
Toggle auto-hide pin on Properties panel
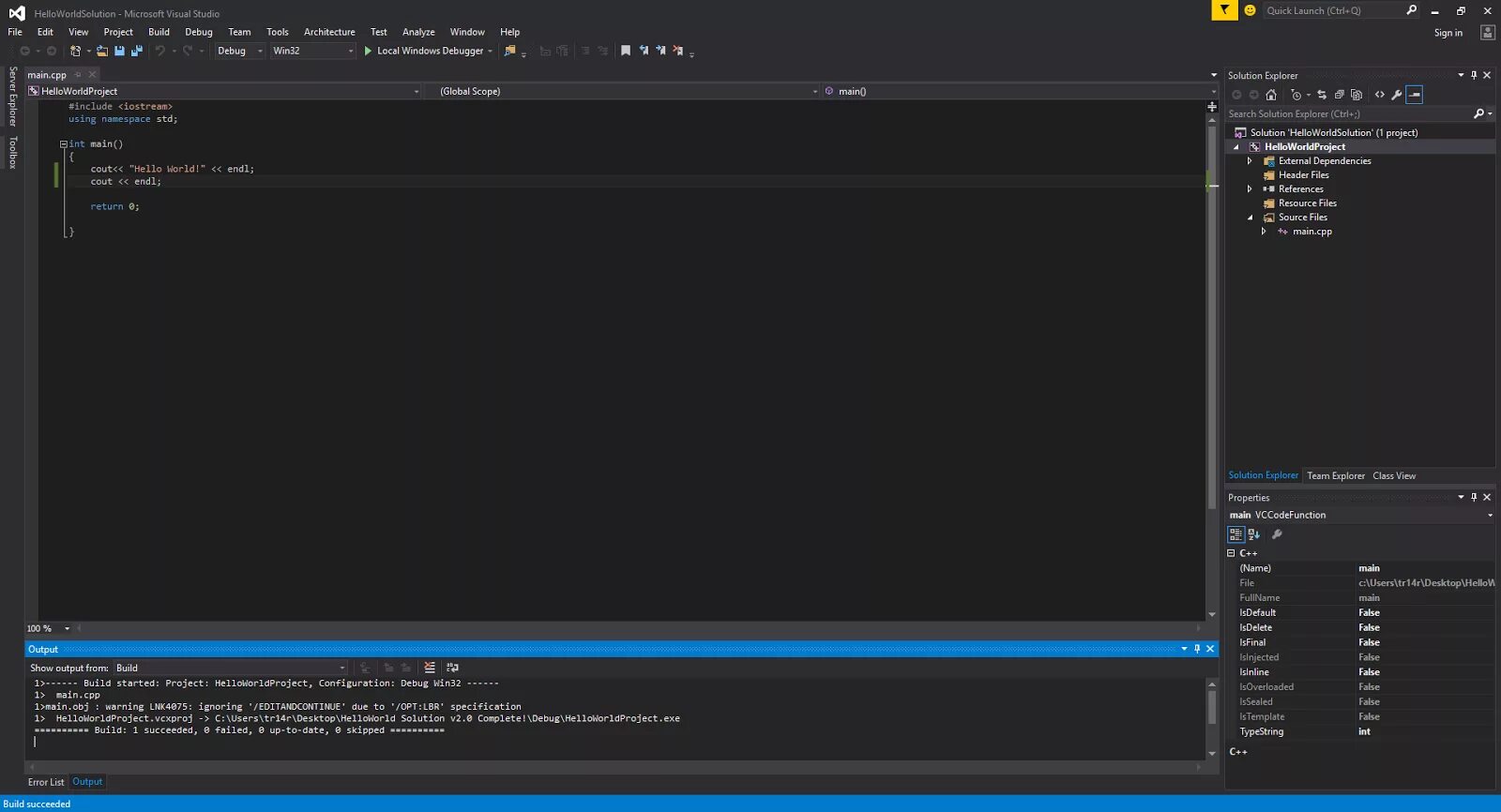(1474, 497)
